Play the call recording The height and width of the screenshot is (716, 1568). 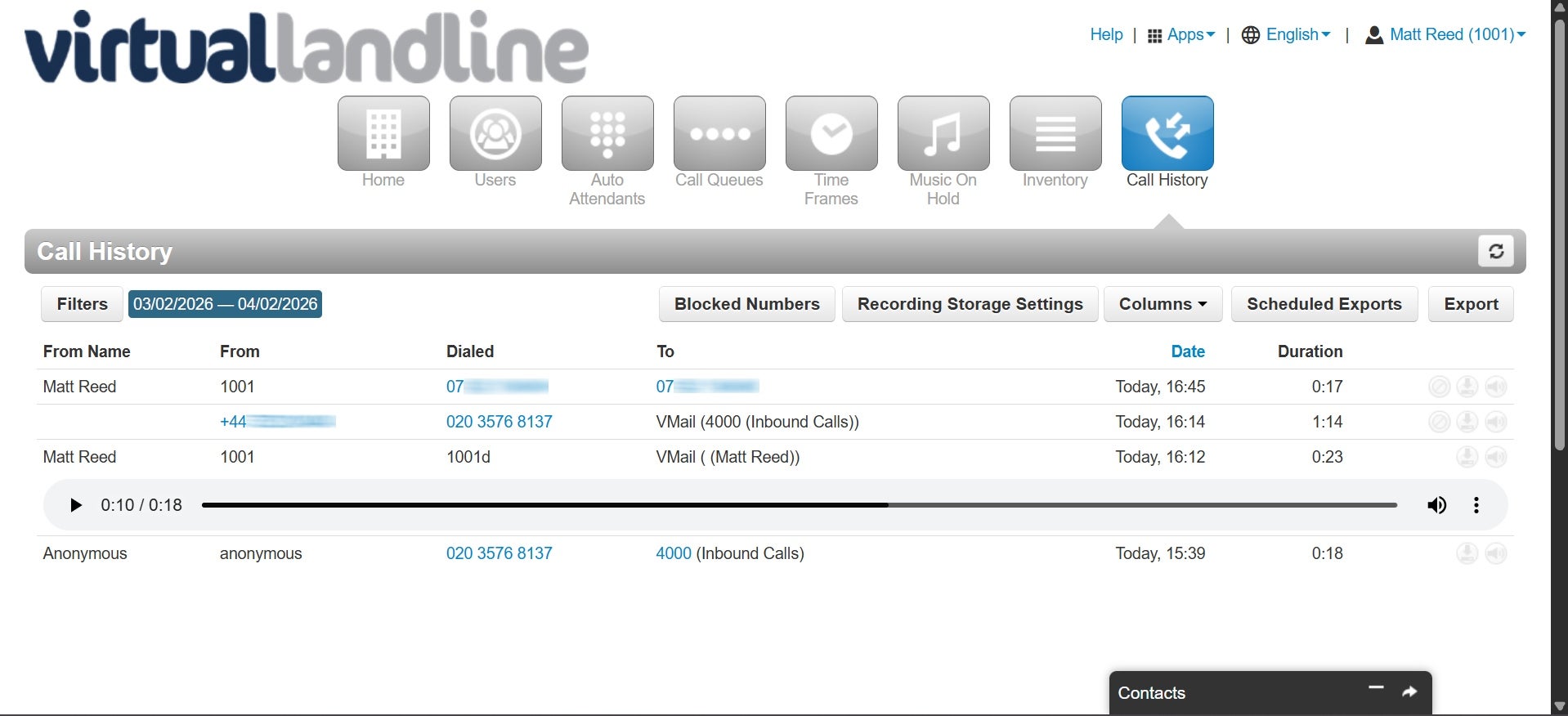click(76, 505)
